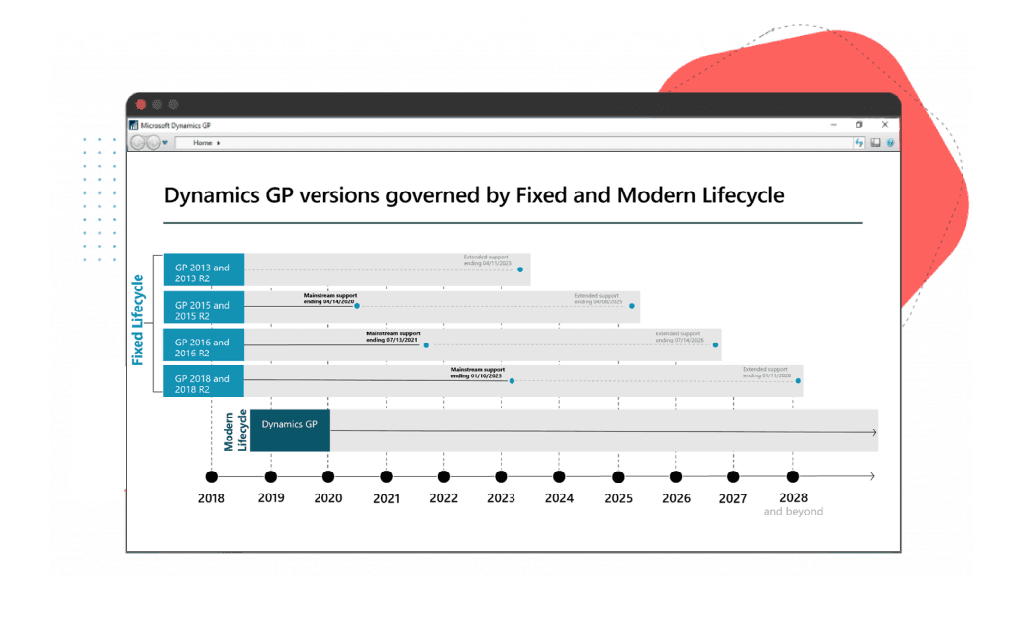Click the forward navigation arrow icon
Viewport: 1024px width, 630px height.
click(152, 141)
